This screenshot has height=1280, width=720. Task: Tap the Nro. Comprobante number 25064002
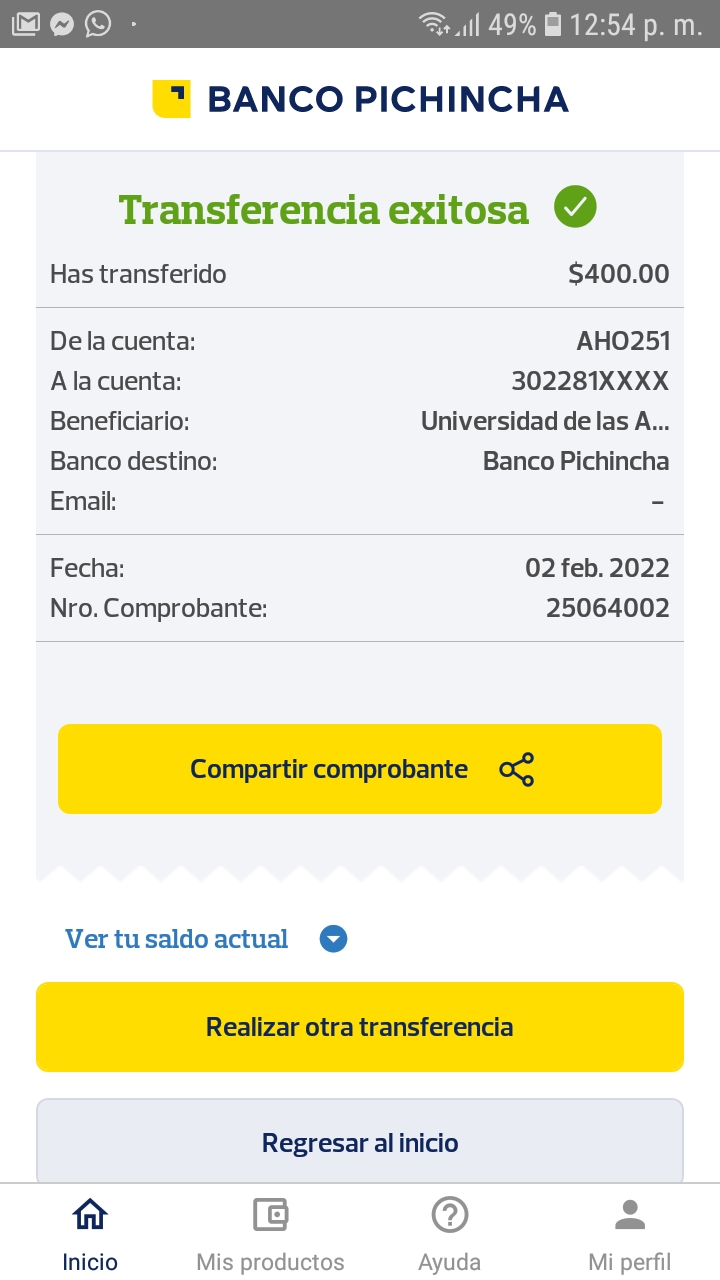click(607, 608)
